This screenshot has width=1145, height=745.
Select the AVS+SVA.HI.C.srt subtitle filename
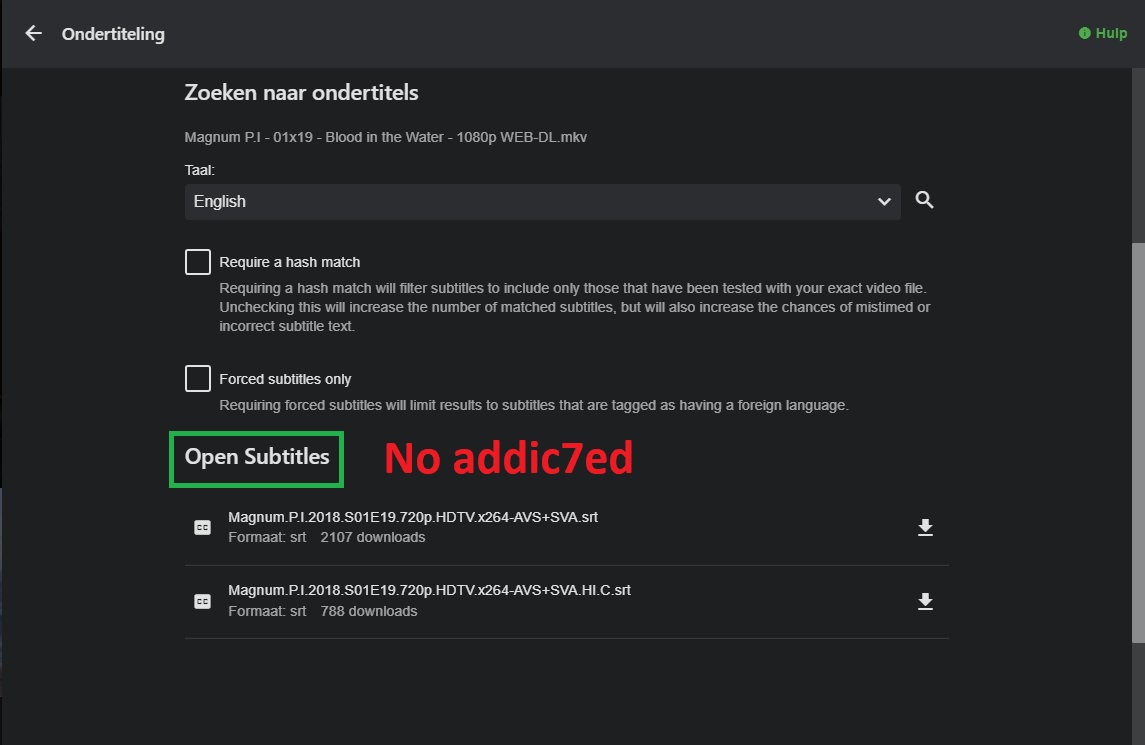point(429,590)
